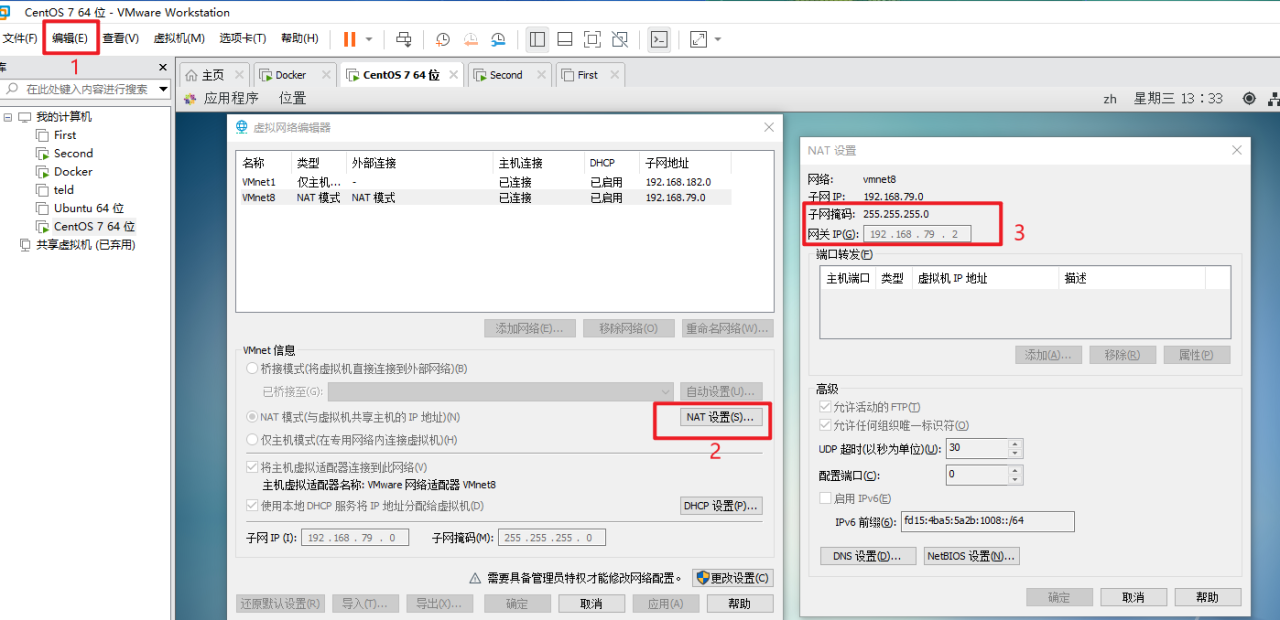Image resolution: width=1280 pixels, height=620 pixels.
Task: Select the 仅主机模式 radio button
Action: tap(252, 440)
